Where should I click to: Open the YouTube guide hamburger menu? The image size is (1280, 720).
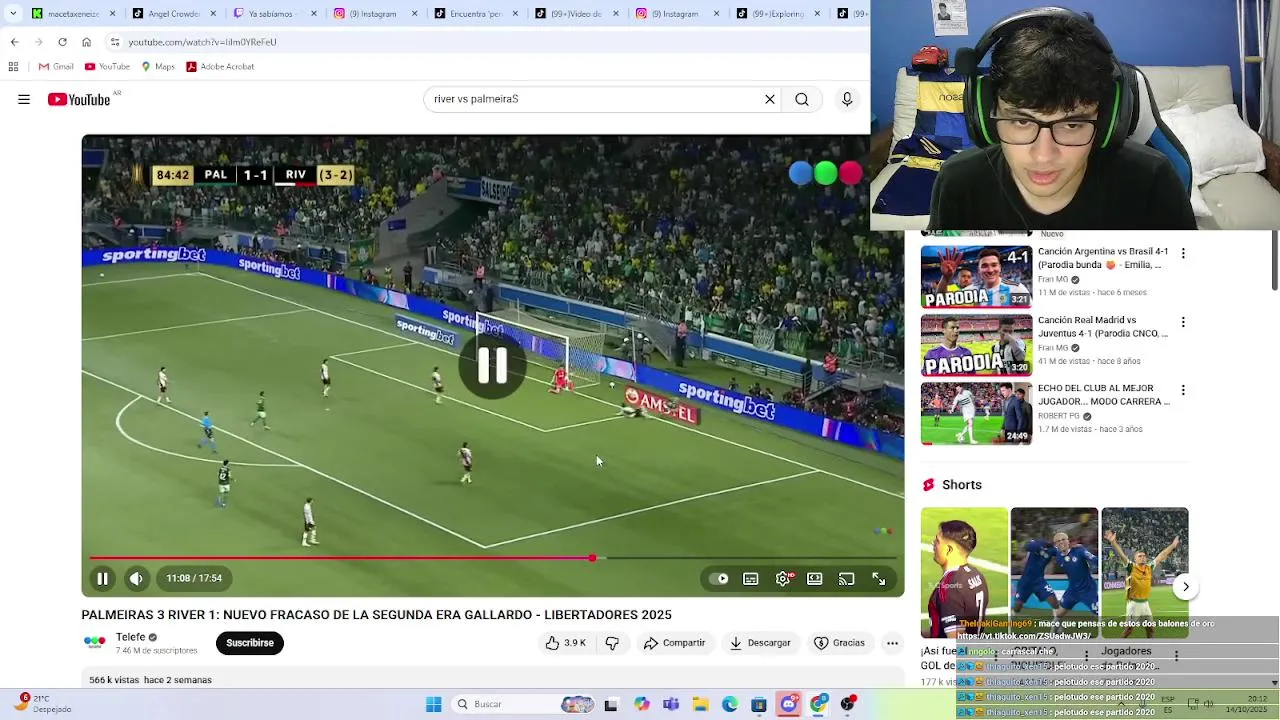click(24, 99)
